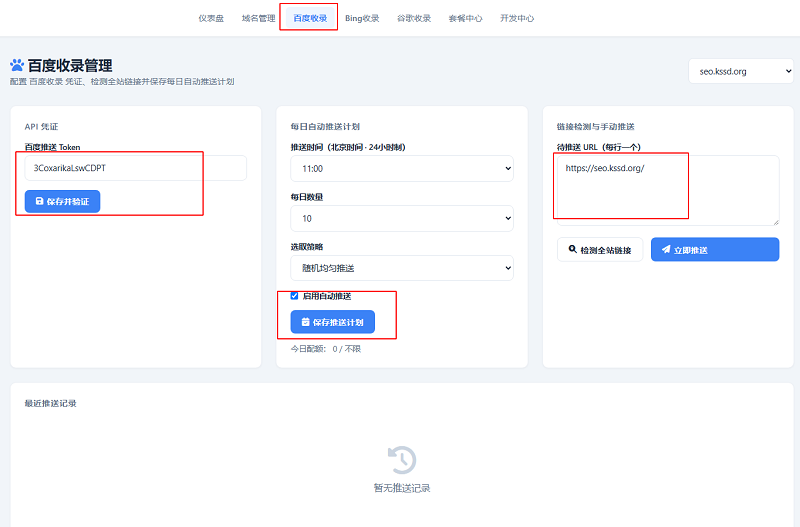800x527 pixels.
Task: Click the textarea resize handle corner
Action: (x=776, y=222)
